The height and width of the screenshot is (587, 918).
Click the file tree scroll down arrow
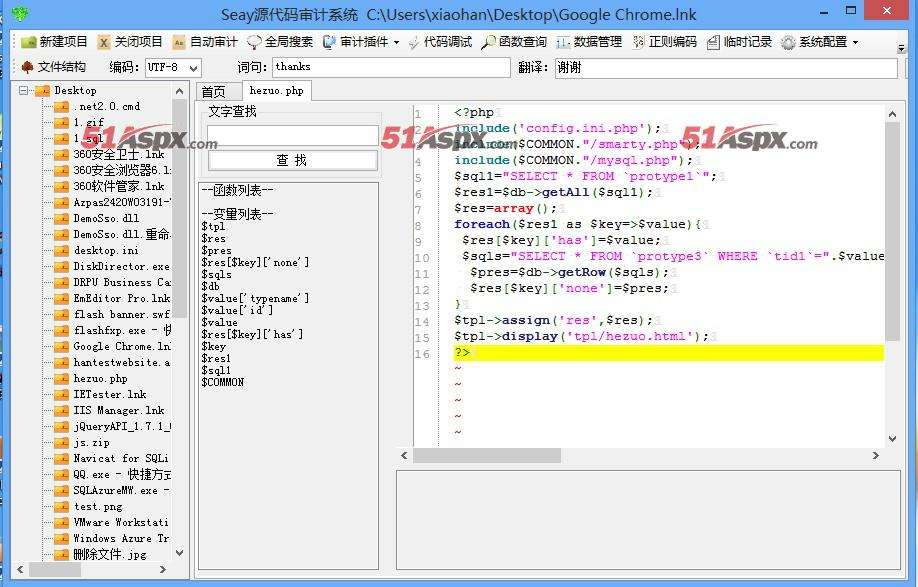tap(179, 552)
